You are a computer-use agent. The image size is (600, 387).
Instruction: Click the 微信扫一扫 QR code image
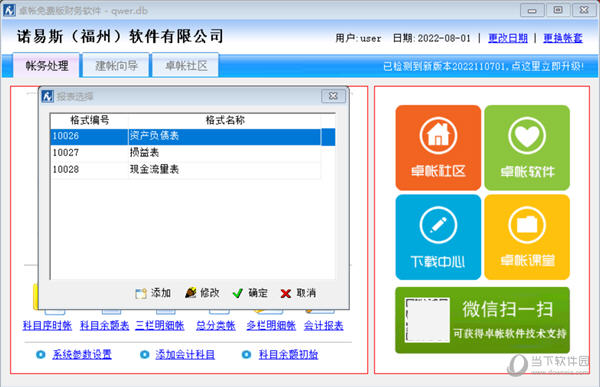pos(427,320)
